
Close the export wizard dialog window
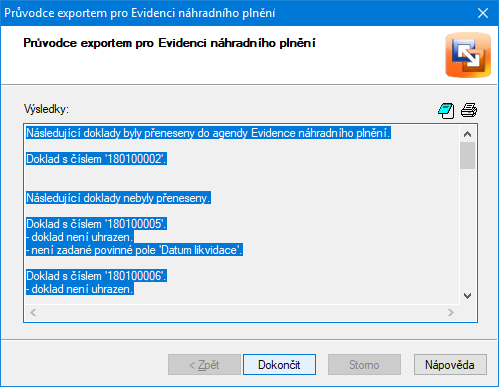click(483, 13)
